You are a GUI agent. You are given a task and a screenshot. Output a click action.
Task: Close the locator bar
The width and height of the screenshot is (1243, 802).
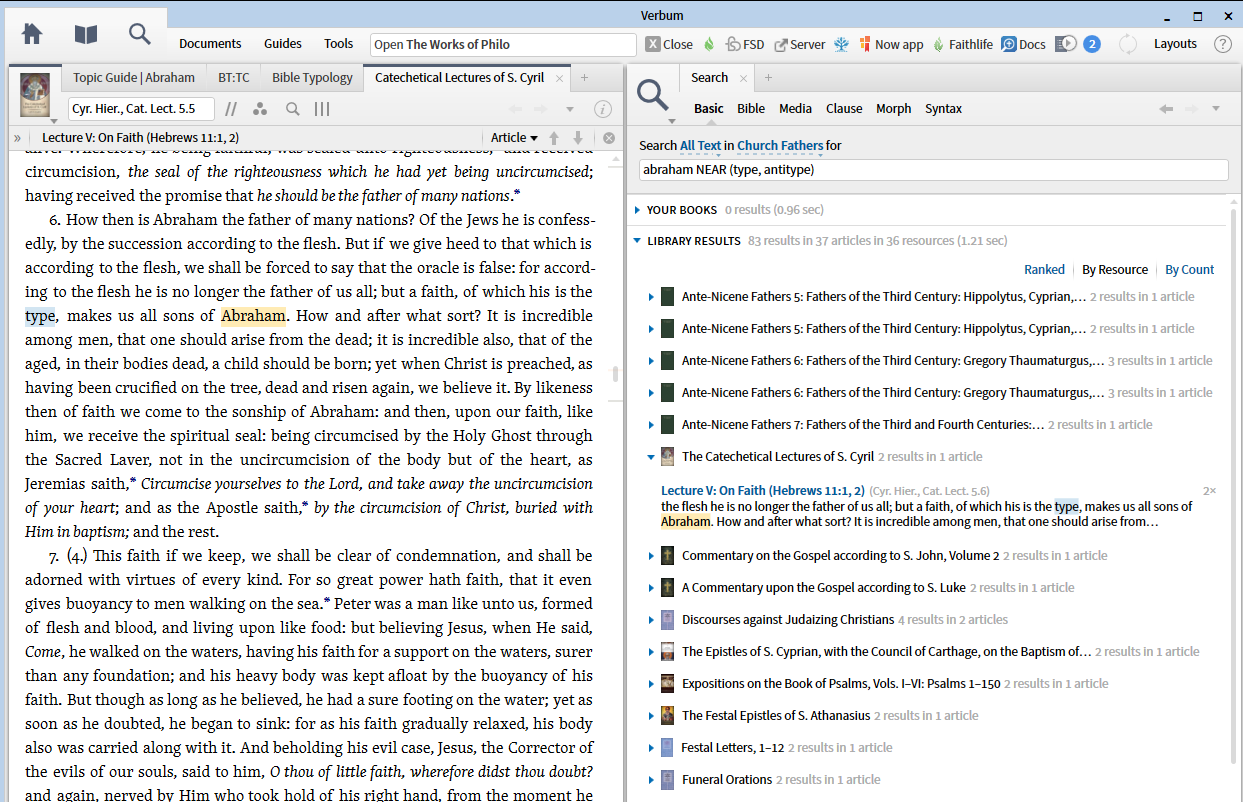(x=609, y=138)
